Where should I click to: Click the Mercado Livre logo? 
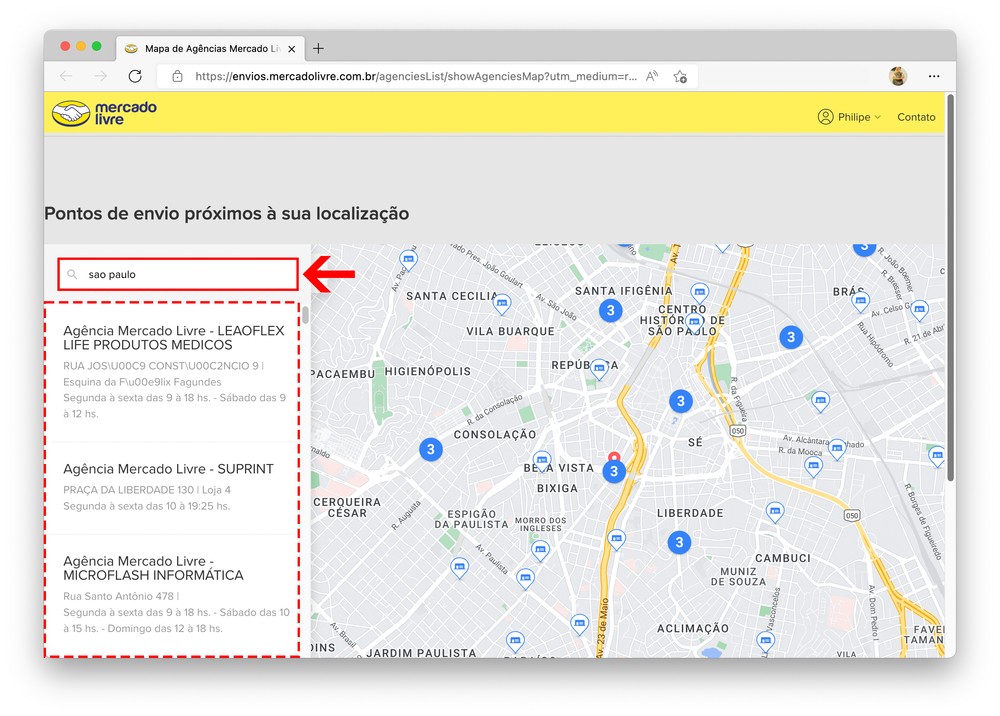tap(105, 113)
